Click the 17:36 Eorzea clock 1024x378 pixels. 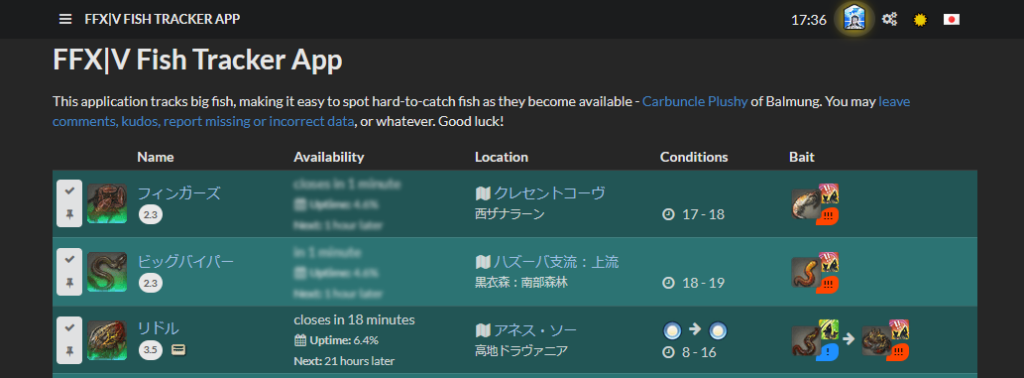click(x=809, y=20)
